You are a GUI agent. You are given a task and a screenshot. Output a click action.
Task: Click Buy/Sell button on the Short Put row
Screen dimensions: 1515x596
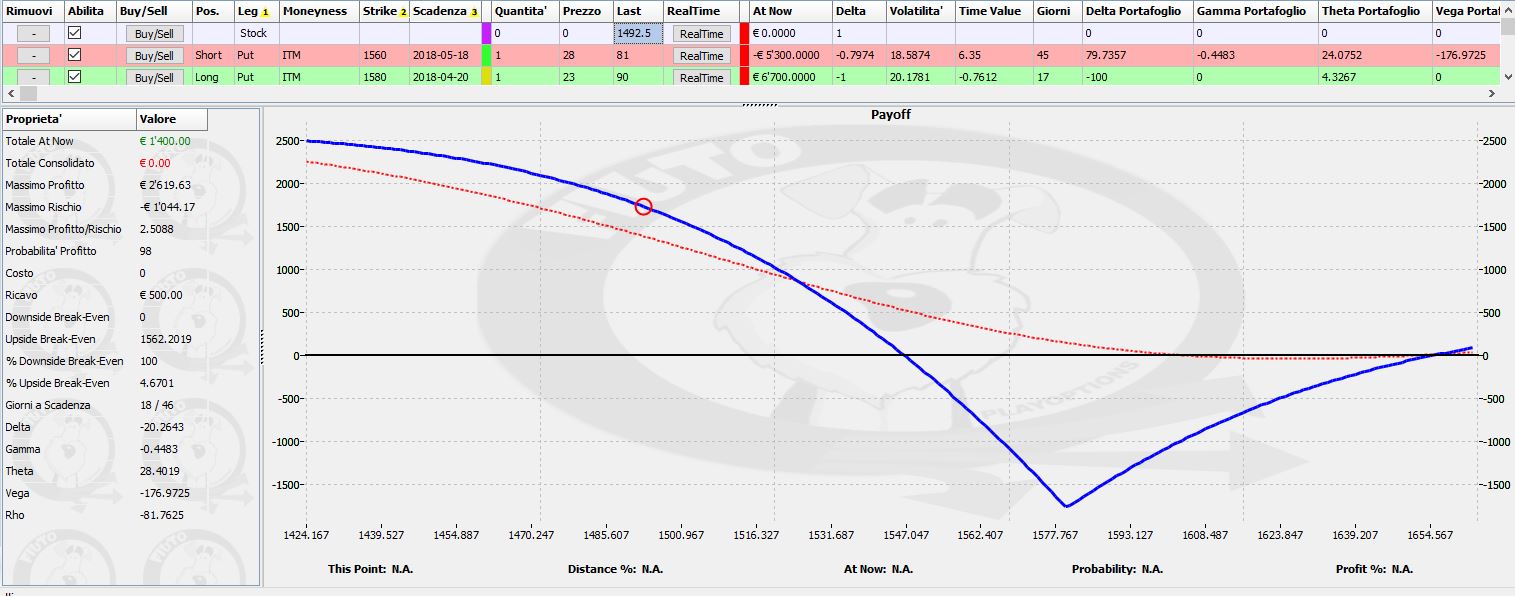[x=154, y=56]
